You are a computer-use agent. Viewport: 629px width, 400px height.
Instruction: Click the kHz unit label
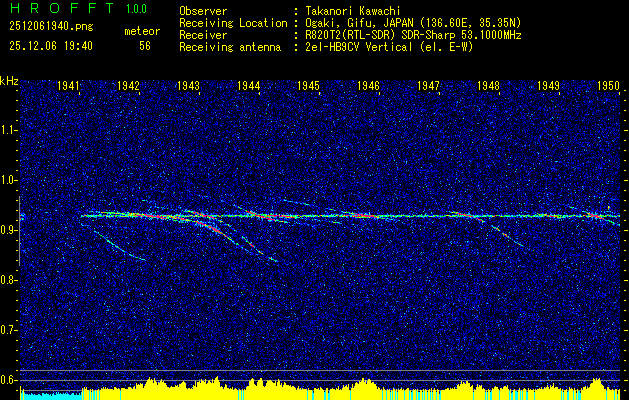tap(9, 80)
